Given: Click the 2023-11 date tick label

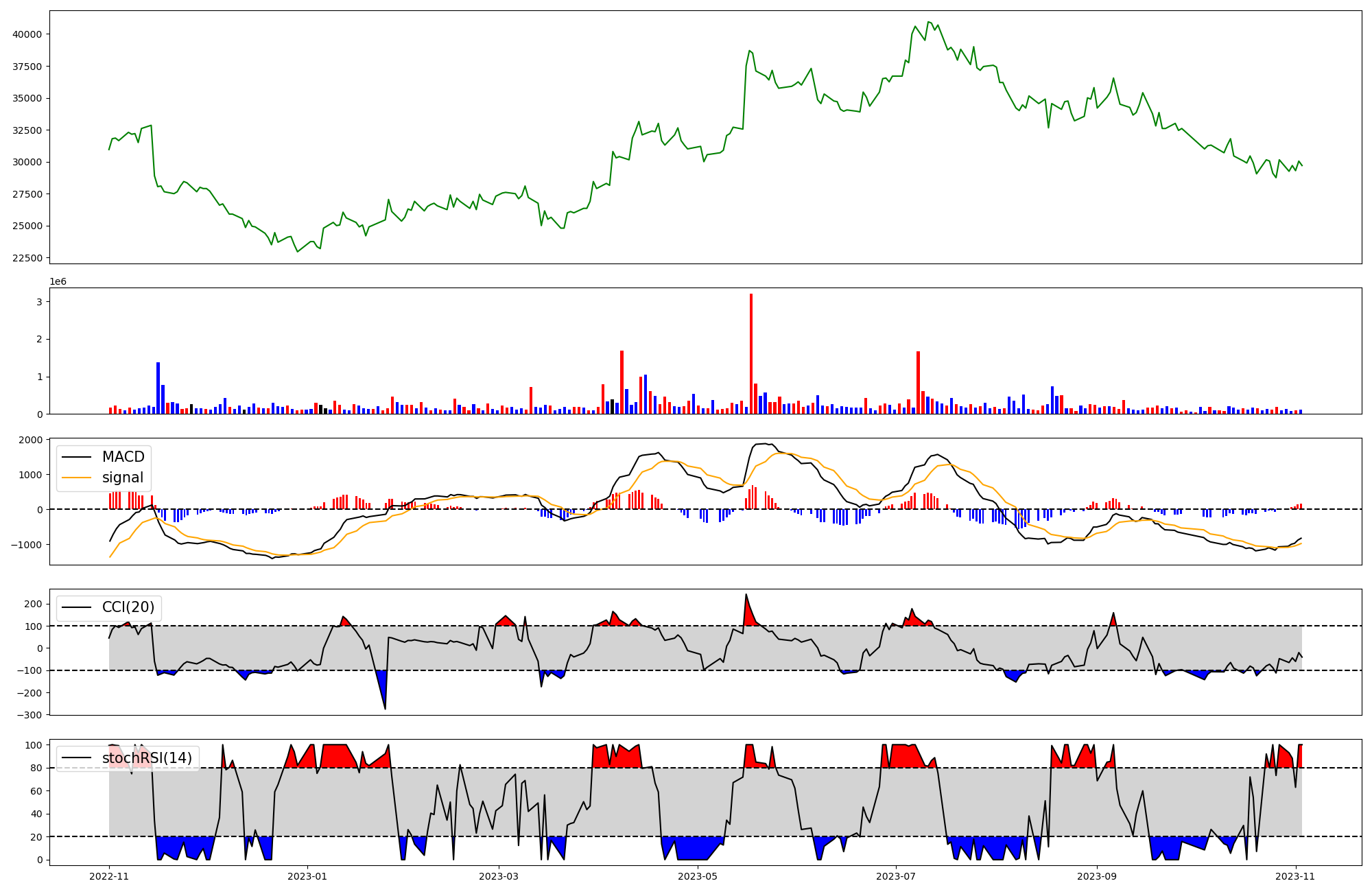Looking at the screenshot, I should [x=1295, y=876].
